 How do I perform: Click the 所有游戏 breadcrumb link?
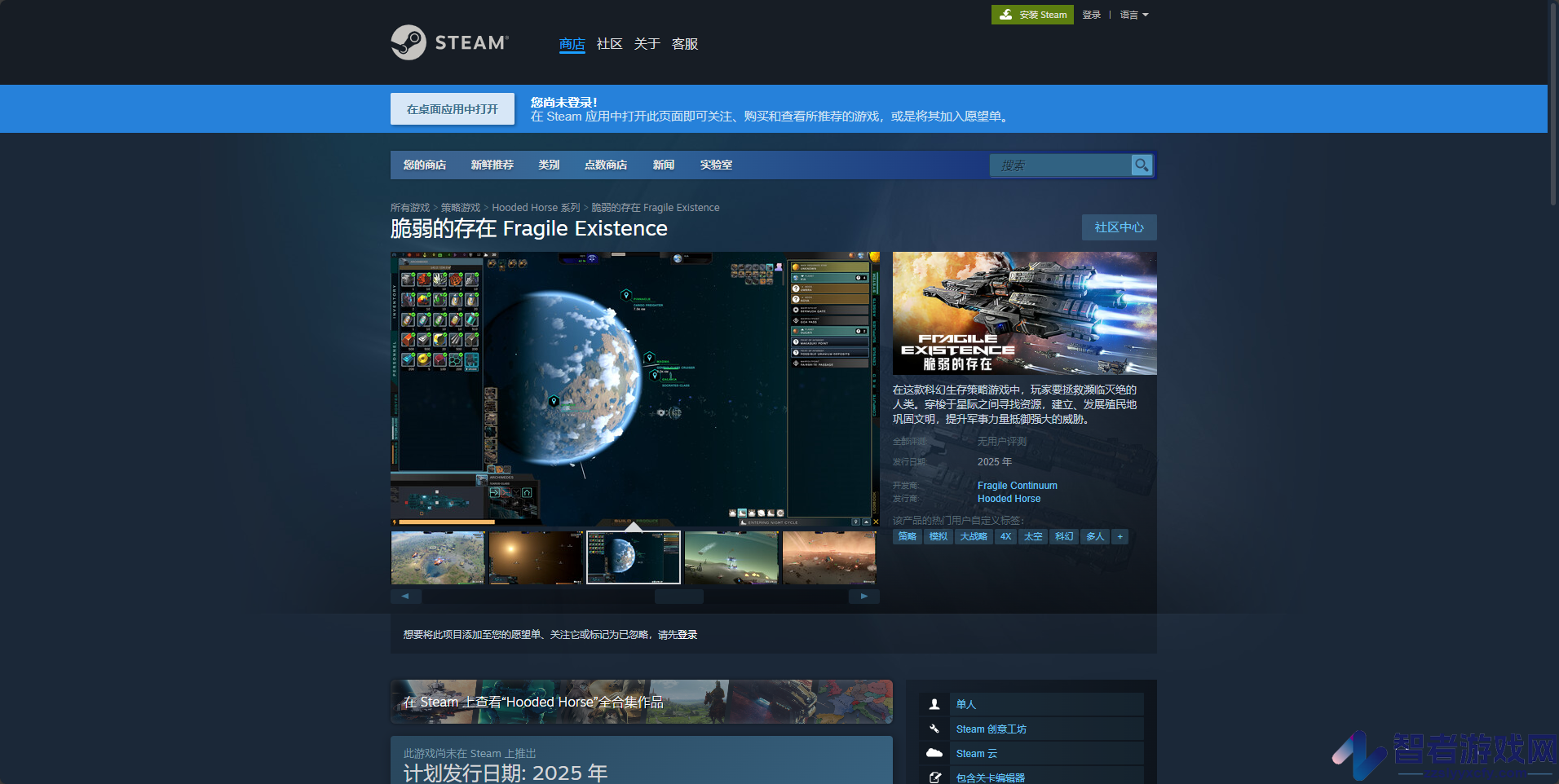point(410,208)
